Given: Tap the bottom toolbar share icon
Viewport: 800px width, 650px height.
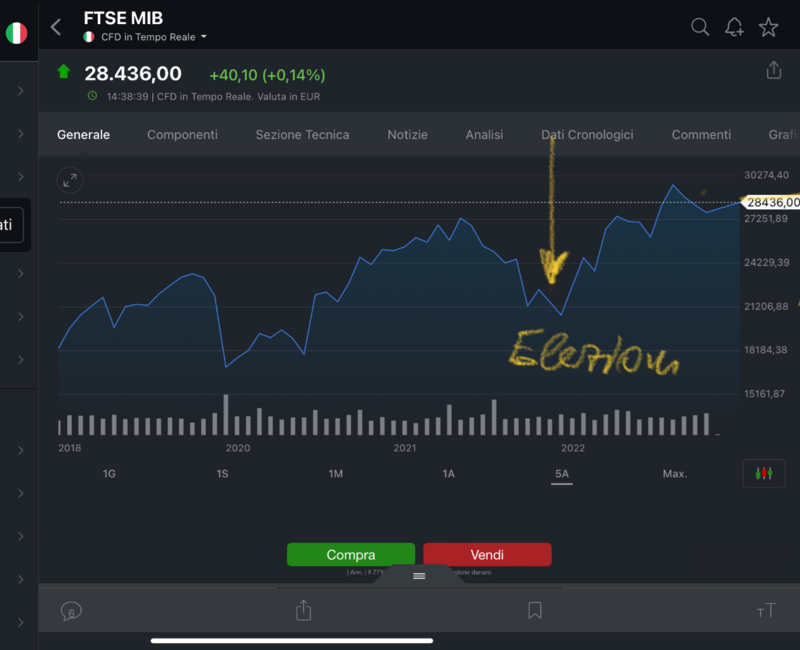Looking at the screenshot, I should point(304,610).
